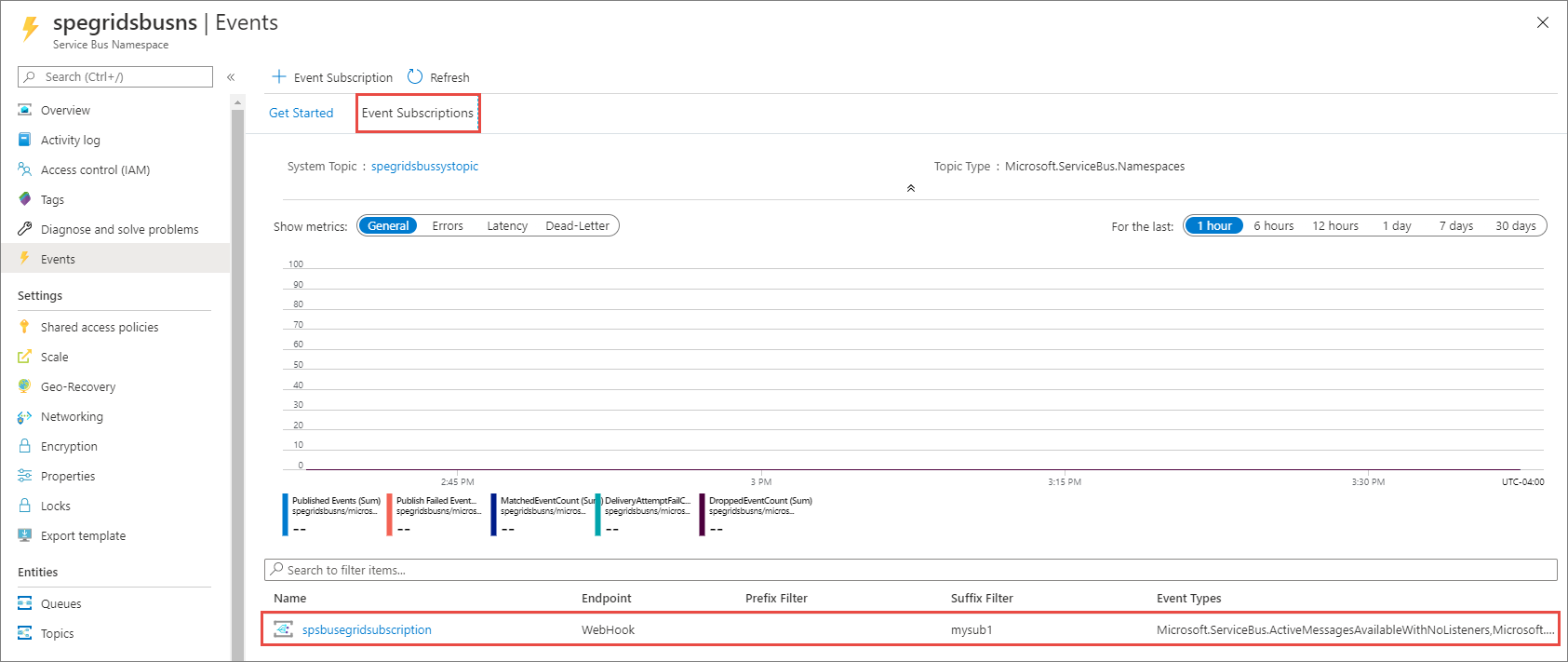Click the Export template icon
This screenshot has height=662, width=1568.
click(25, 535)
